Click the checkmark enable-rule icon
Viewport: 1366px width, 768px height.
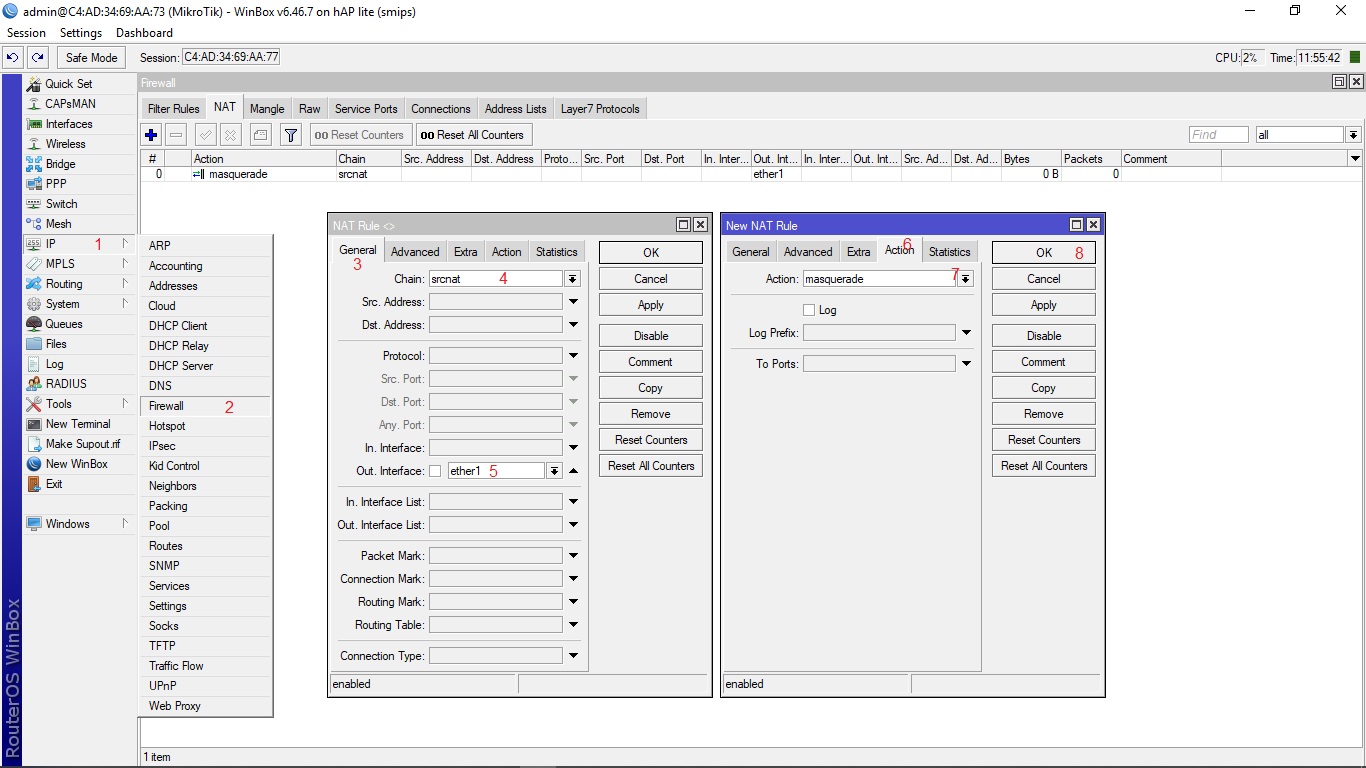pyautogui.click(x=206, y=135)
